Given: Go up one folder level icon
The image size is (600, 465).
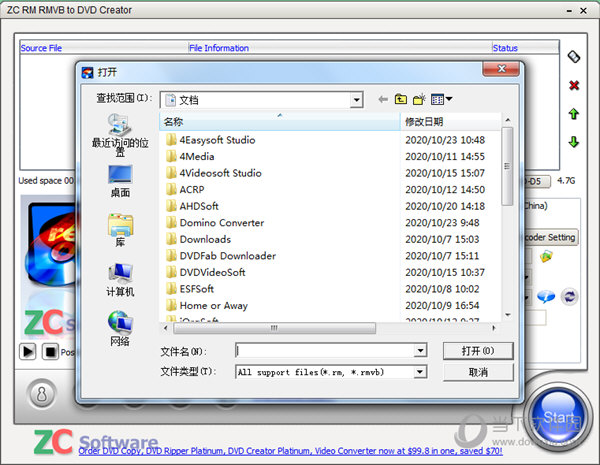Looking at the screenshot, I should [x=401, y=99].
